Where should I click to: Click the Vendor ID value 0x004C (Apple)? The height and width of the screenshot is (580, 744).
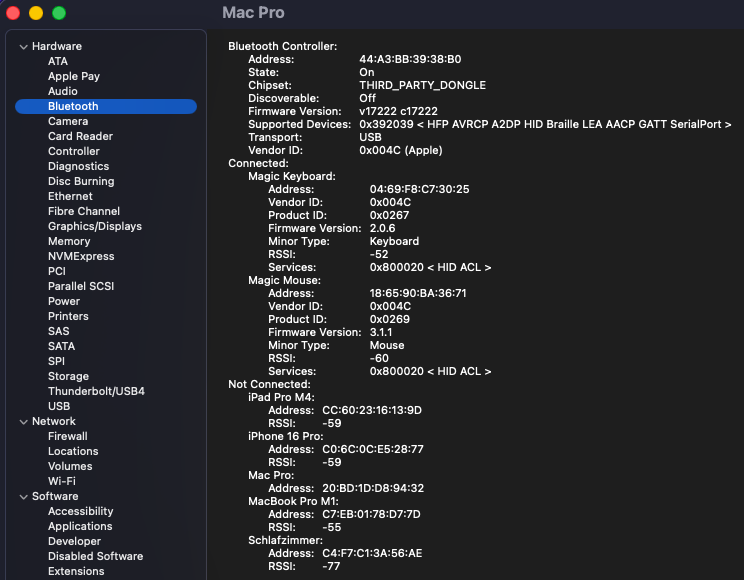click(400, 150)
